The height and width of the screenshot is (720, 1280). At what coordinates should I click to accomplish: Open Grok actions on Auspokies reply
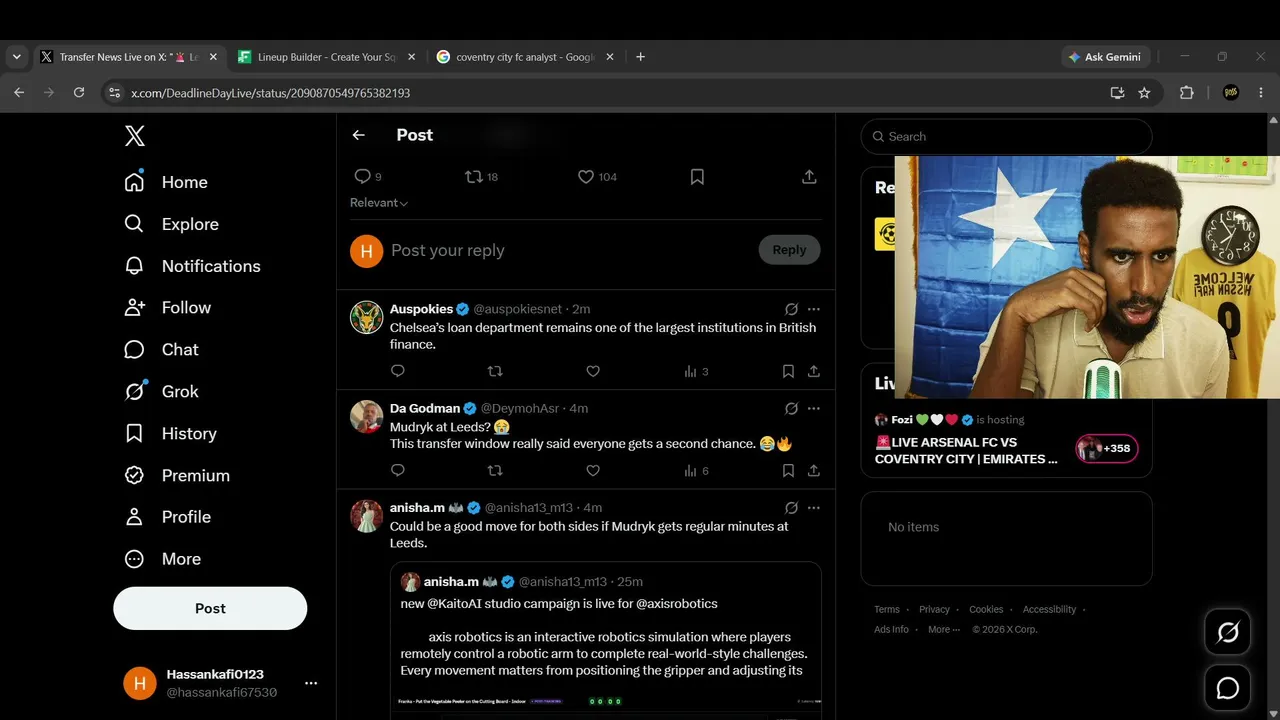pyautogui.click(x=791, y=309)
